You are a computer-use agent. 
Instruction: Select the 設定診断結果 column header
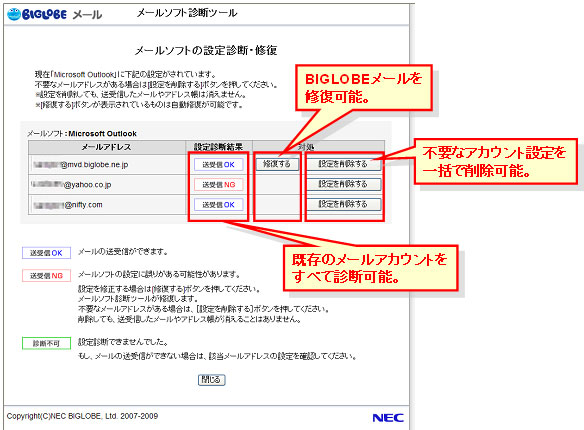pos(219,147)
